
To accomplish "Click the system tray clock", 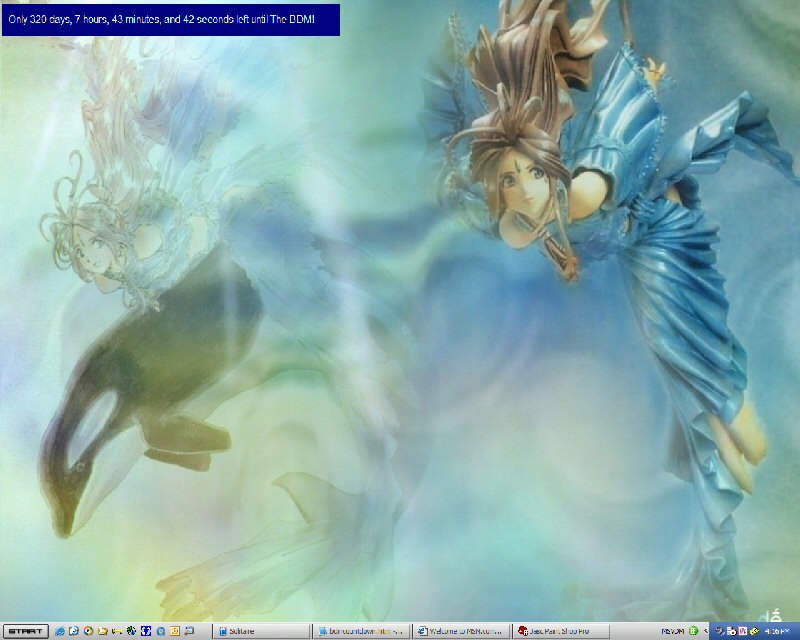I will click(778, 631).
